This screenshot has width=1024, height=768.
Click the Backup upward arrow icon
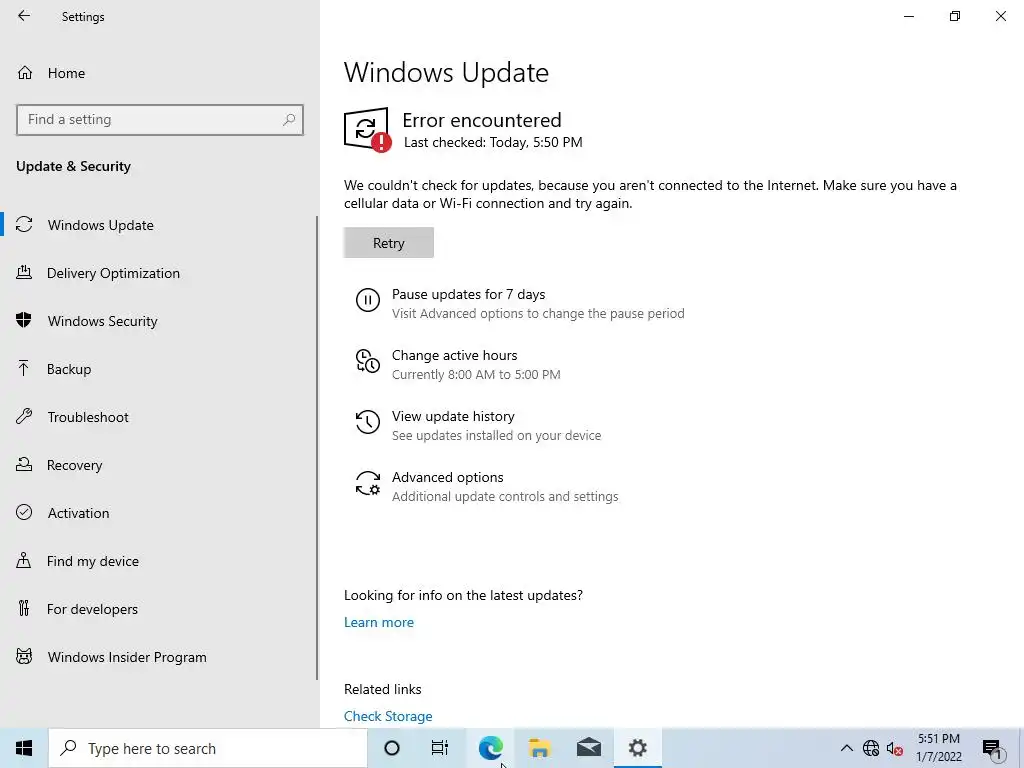[24, 368]
